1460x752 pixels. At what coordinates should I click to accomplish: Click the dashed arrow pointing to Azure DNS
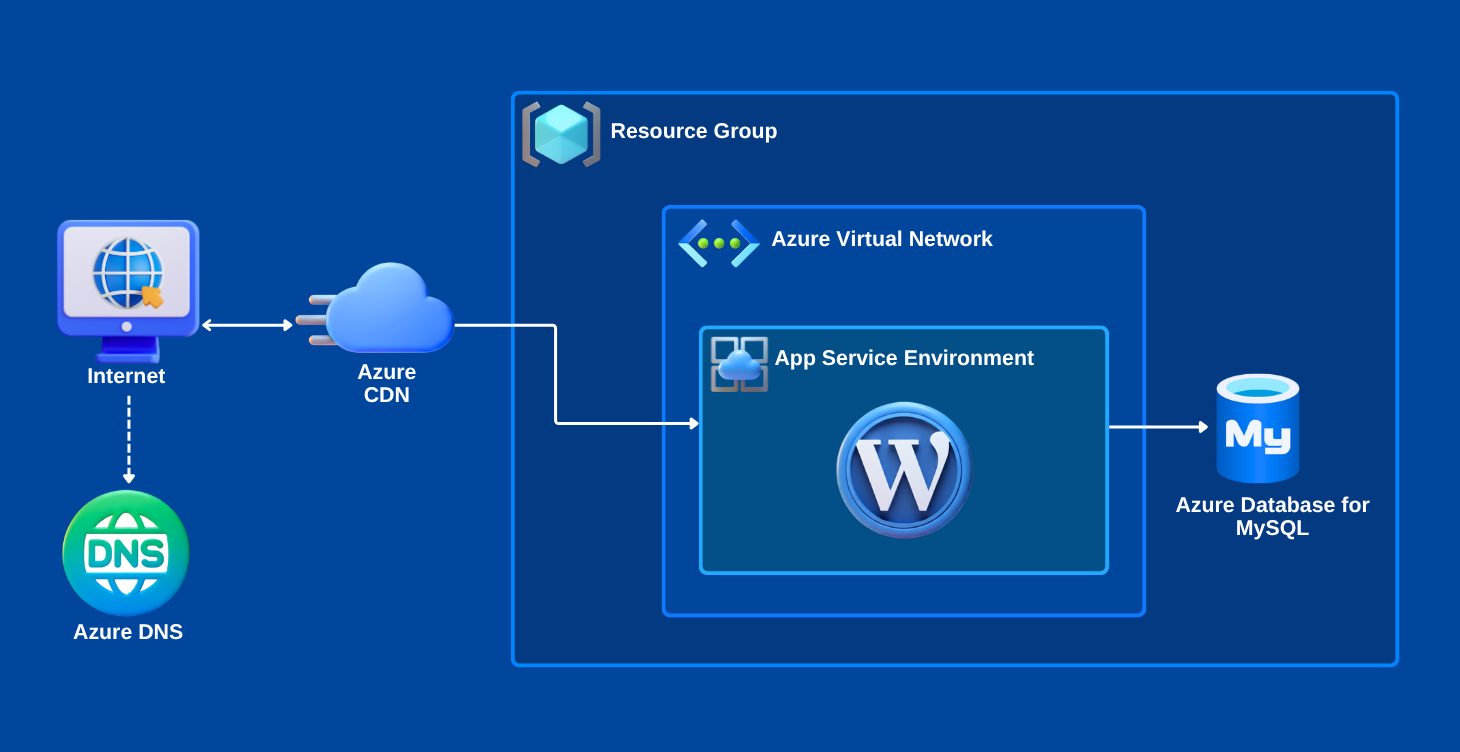(x=128, y=438)
